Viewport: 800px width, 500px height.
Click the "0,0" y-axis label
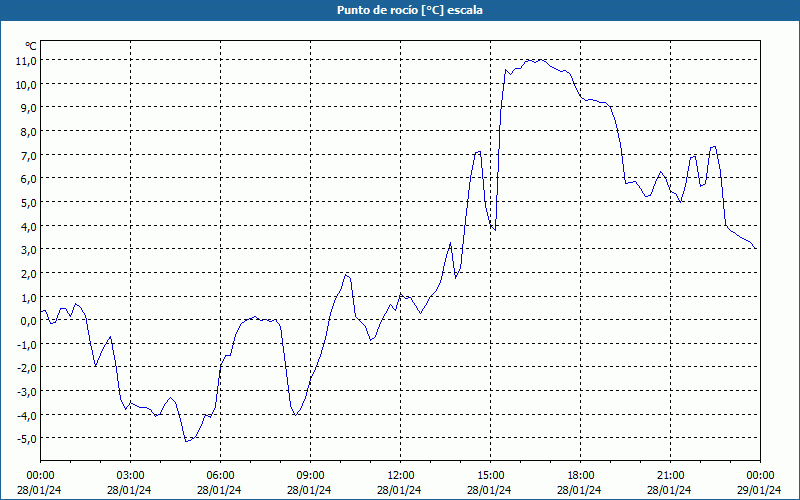pyautogui.click(x=29, y=321)
